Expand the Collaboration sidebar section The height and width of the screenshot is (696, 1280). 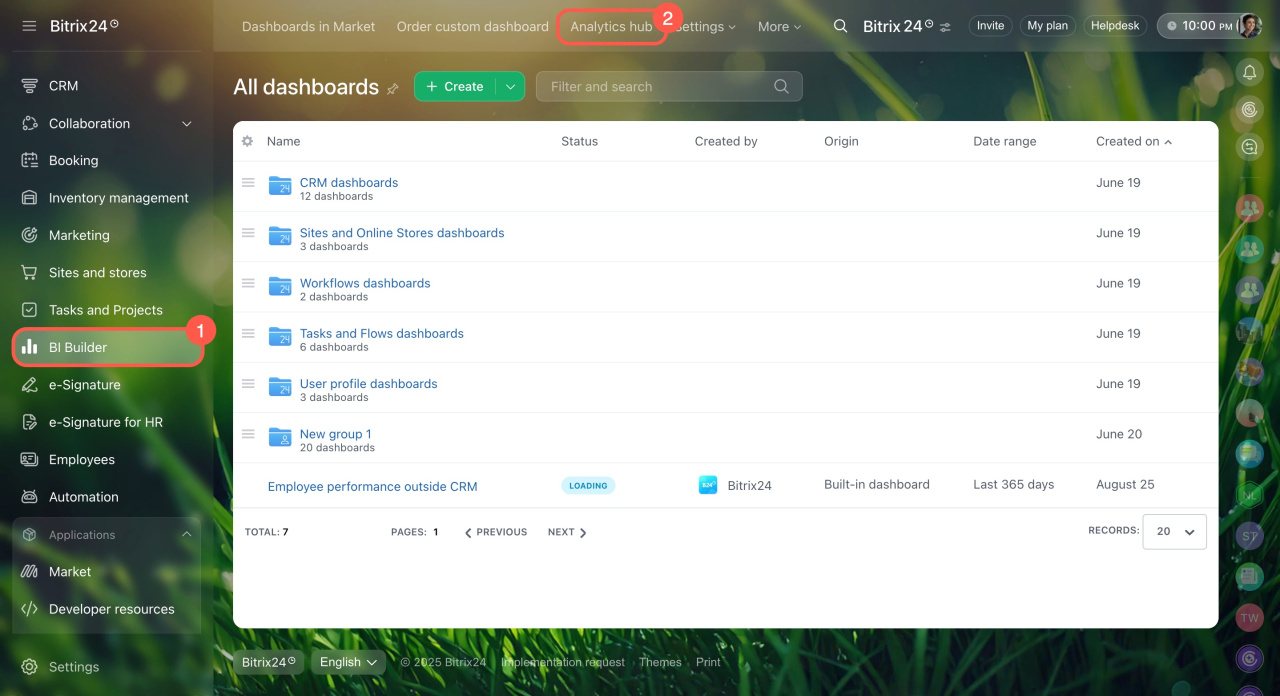tap(186, 124)
